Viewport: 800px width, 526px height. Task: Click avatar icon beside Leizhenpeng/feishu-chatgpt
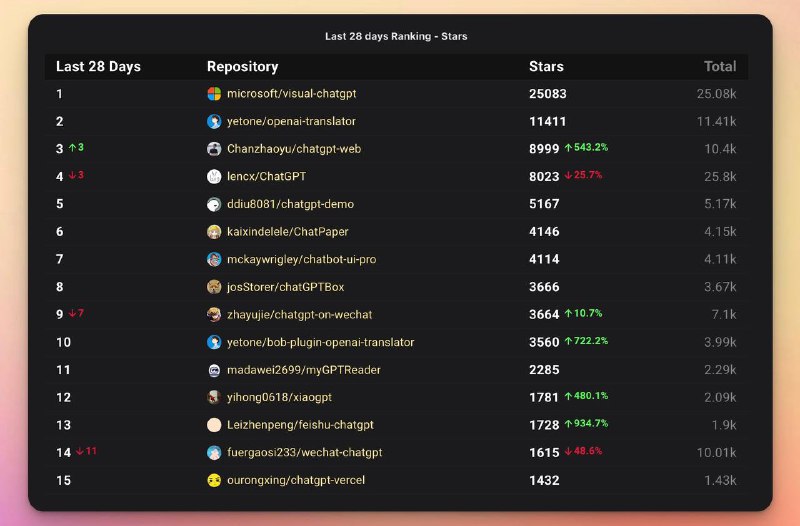click(214, 425)
